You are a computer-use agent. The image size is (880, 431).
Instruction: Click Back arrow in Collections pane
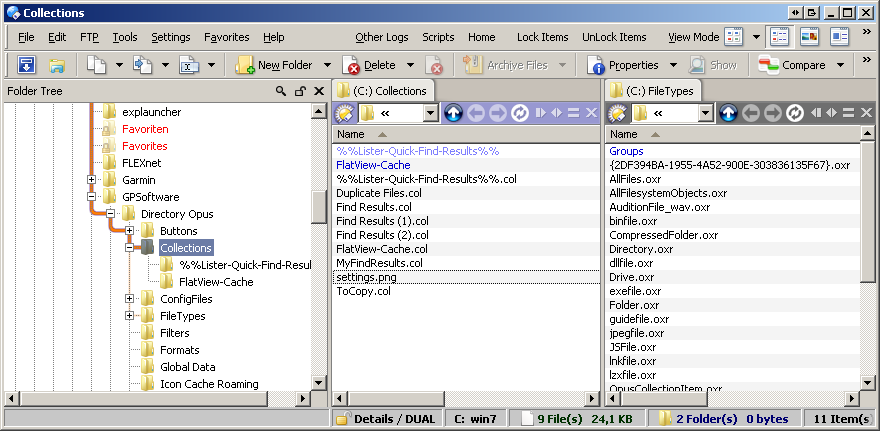pyautogui.click(x=476, y=113)
